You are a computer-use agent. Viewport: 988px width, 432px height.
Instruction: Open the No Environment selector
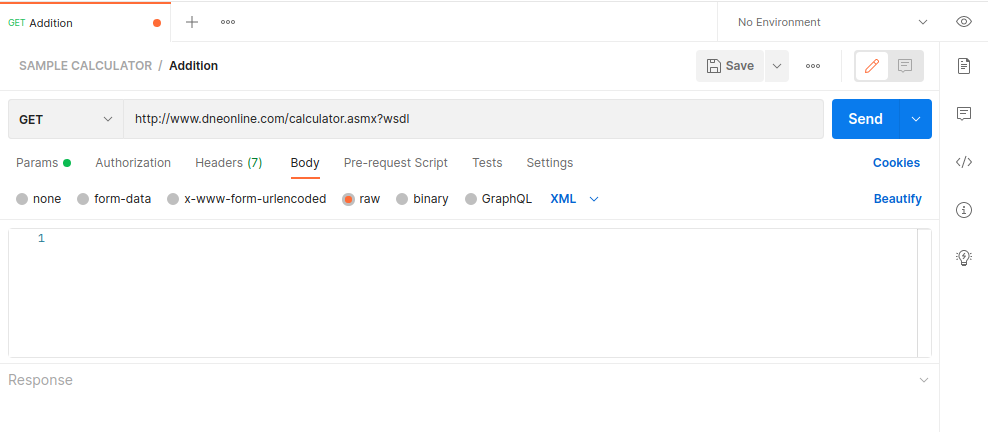[832, 22]
